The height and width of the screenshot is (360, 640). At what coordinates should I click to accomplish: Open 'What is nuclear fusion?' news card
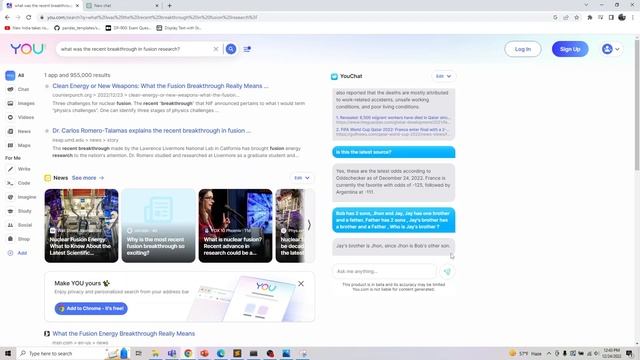tap(235, 225)
